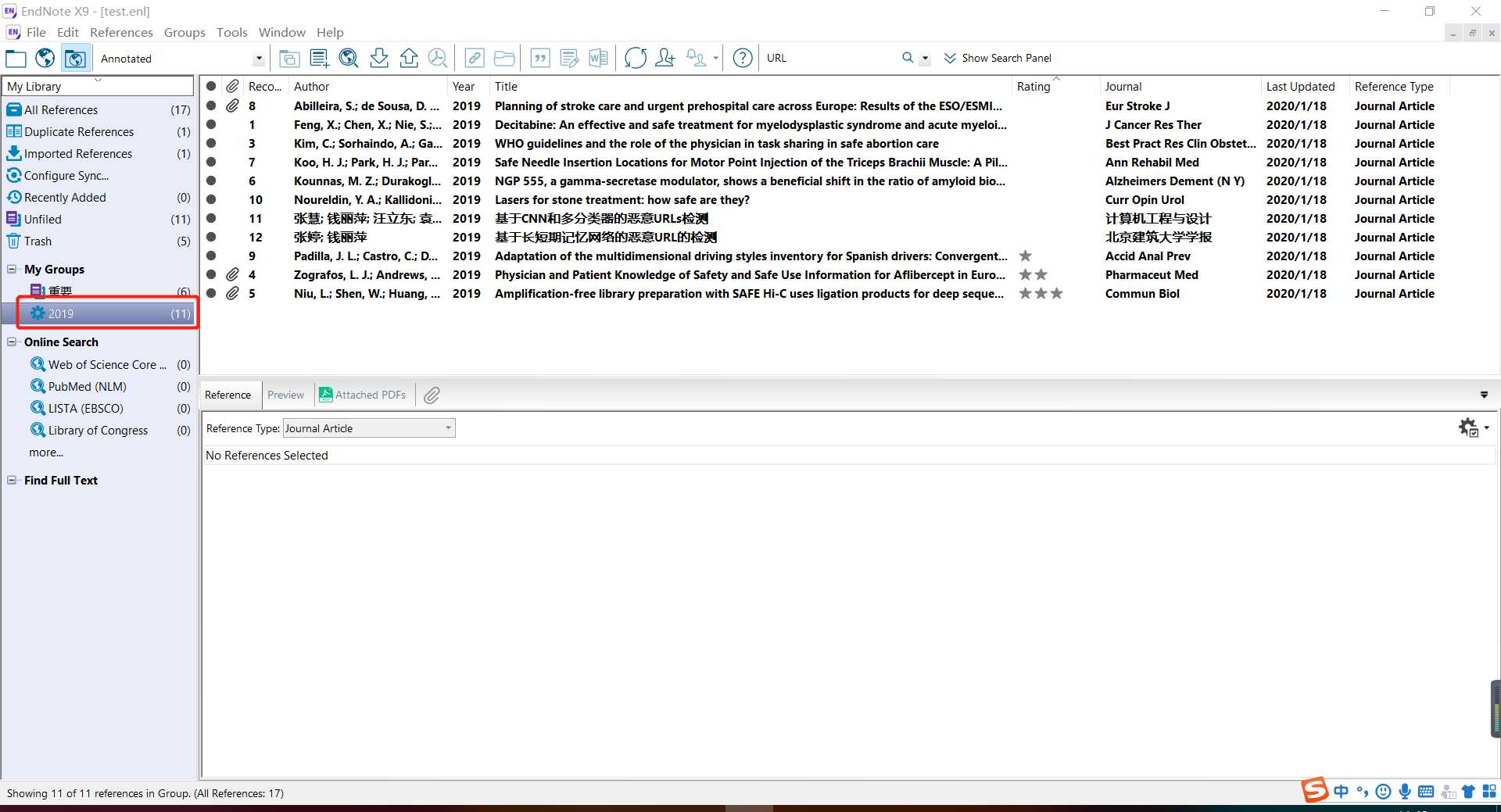Select Integrated Library & Online Search Mode icon

(75, 58)
